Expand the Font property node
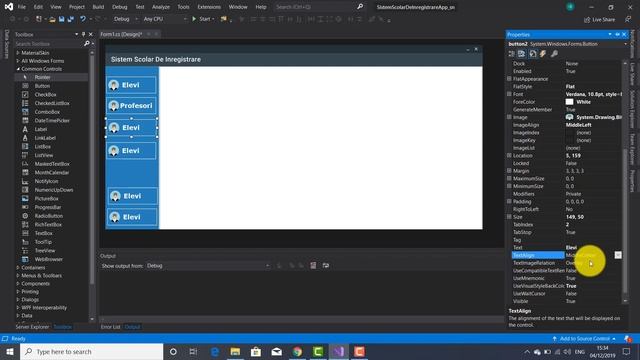Image resolution: width=640 pixels, height=360 pixels. tap(509, 94)
